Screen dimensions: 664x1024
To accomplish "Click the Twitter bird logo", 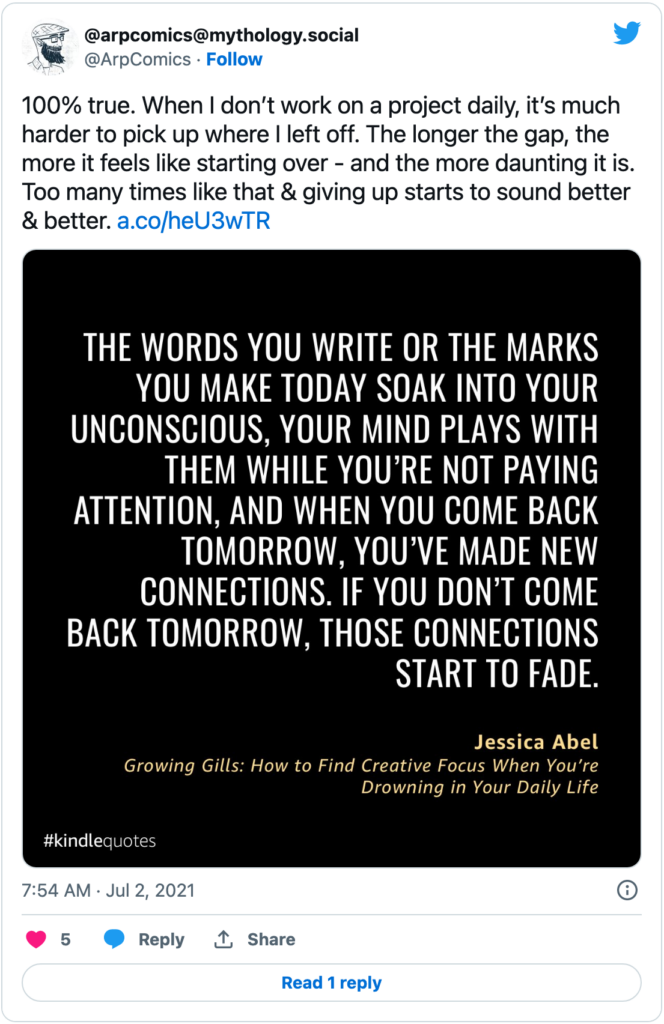I will coord(626,35).
